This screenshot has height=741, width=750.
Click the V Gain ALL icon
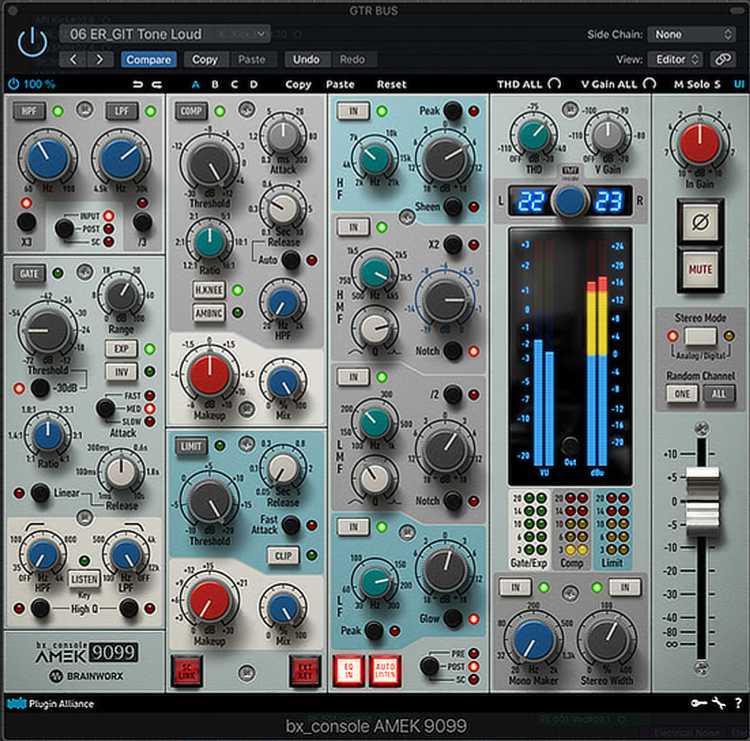tap(649, 84)
